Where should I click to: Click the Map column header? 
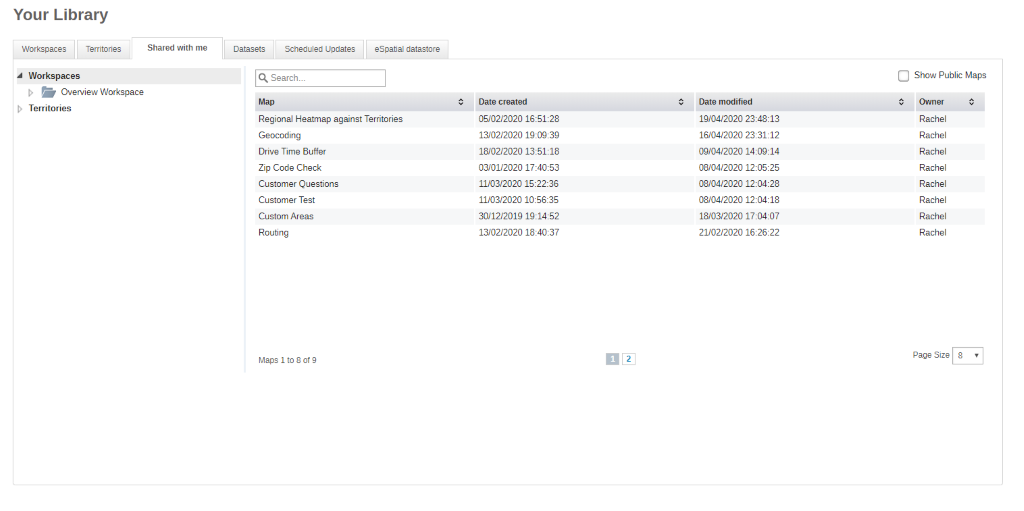point(364,102)
